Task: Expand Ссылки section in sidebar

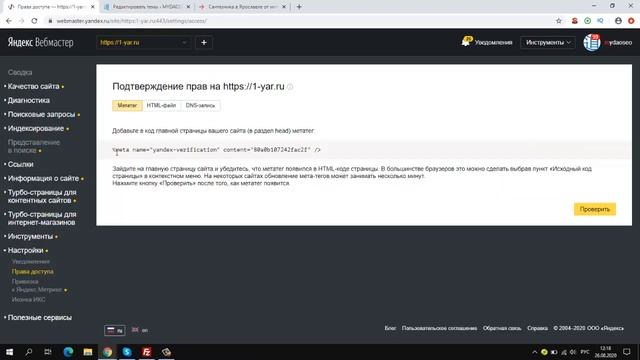Action: (20, 164)
